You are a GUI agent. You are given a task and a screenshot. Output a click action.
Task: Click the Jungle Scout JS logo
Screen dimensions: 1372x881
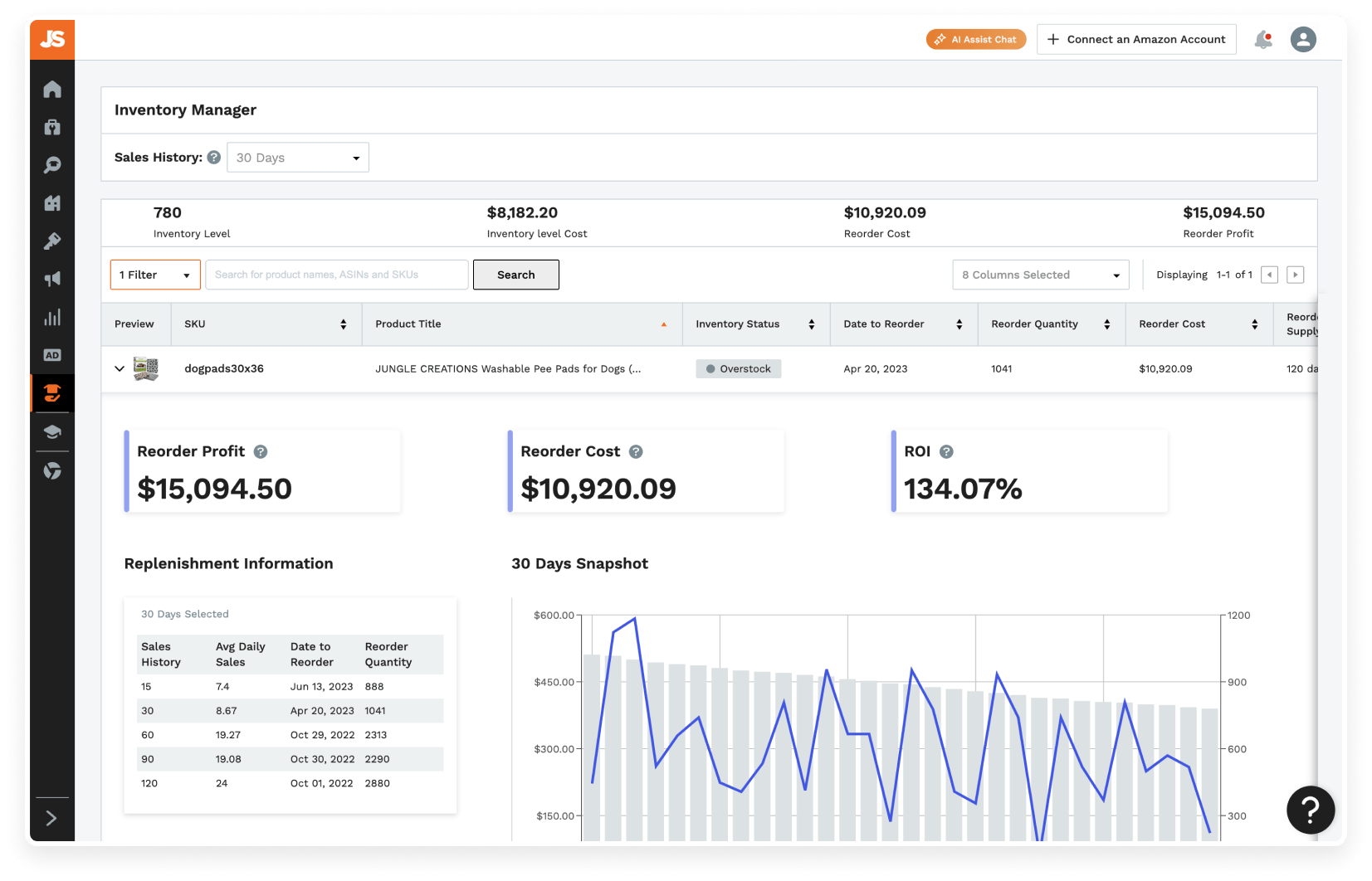pyautogui.click(x=52, y=39)
